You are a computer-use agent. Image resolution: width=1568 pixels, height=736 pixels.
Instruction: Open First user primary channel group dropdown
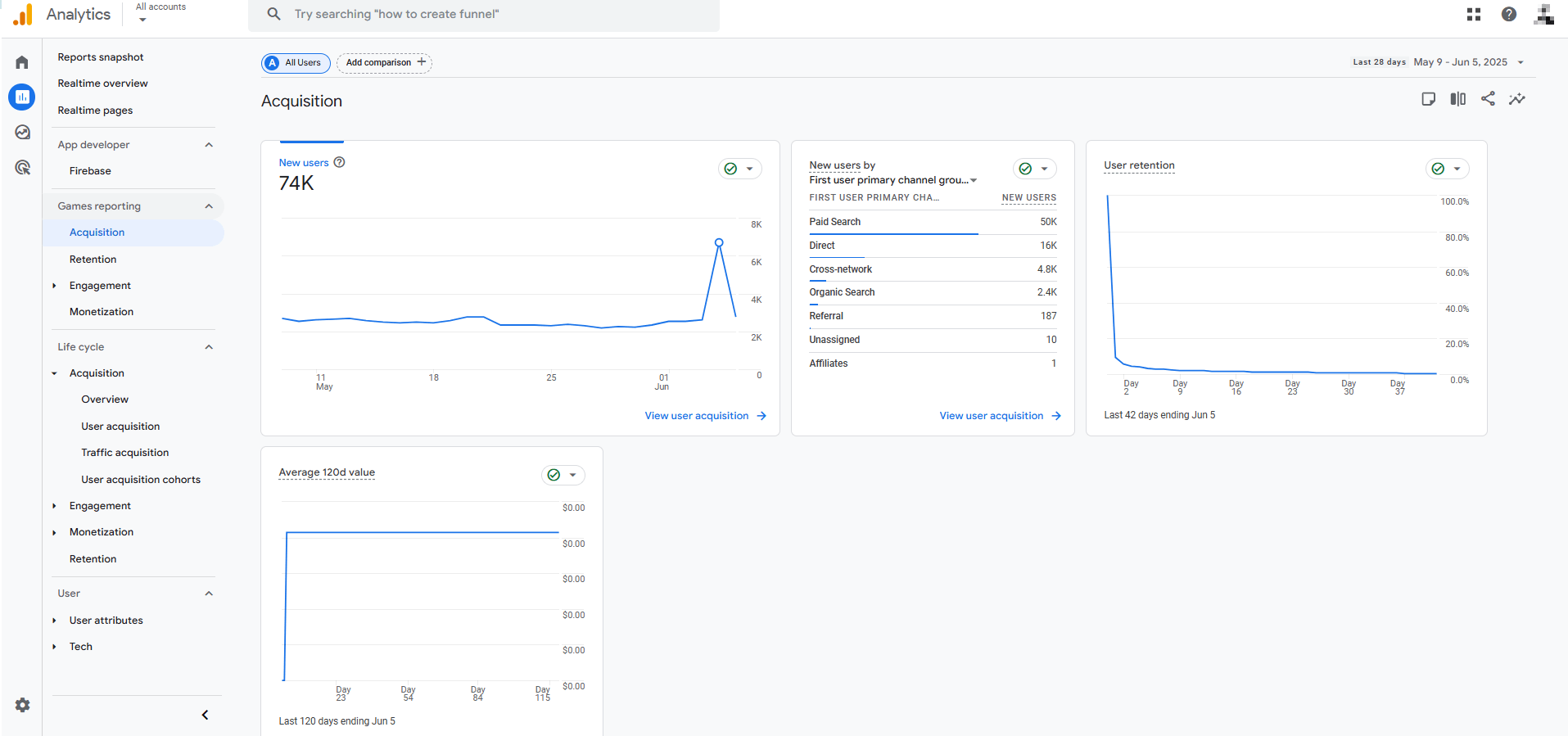[x=892, y=180]
